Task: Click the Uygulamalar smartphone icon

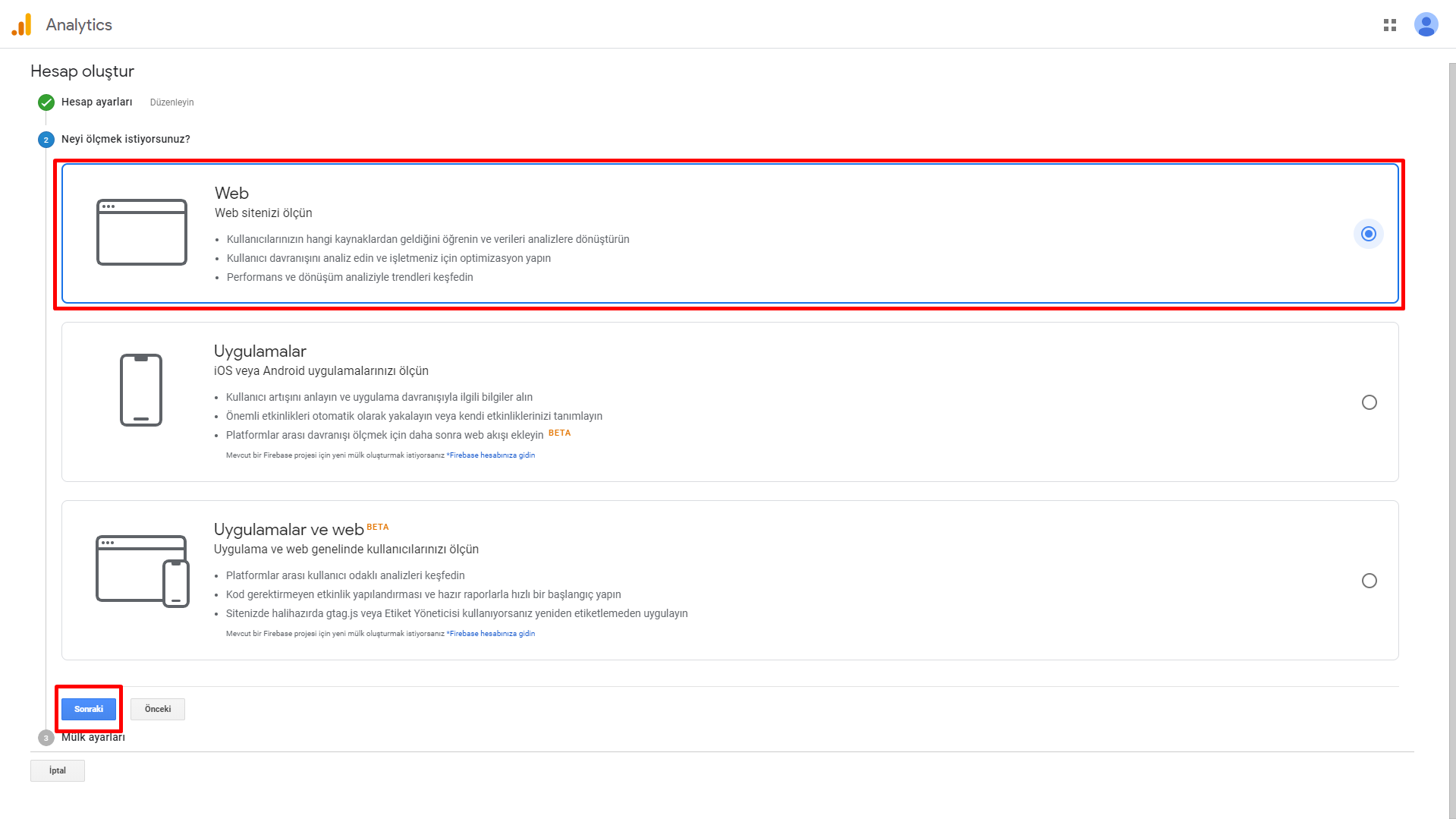Action: pos(141,390)
